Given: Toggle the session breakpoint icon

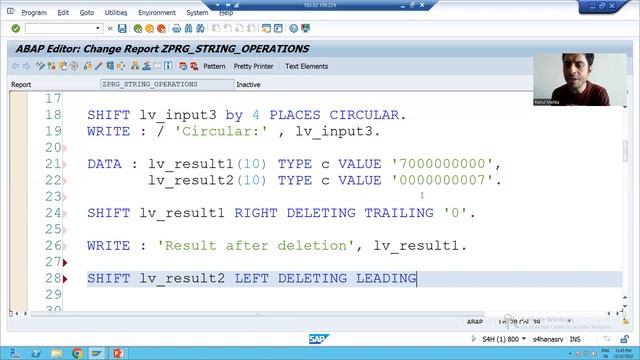Looking at the screenshot, I should tap(183, 66).
